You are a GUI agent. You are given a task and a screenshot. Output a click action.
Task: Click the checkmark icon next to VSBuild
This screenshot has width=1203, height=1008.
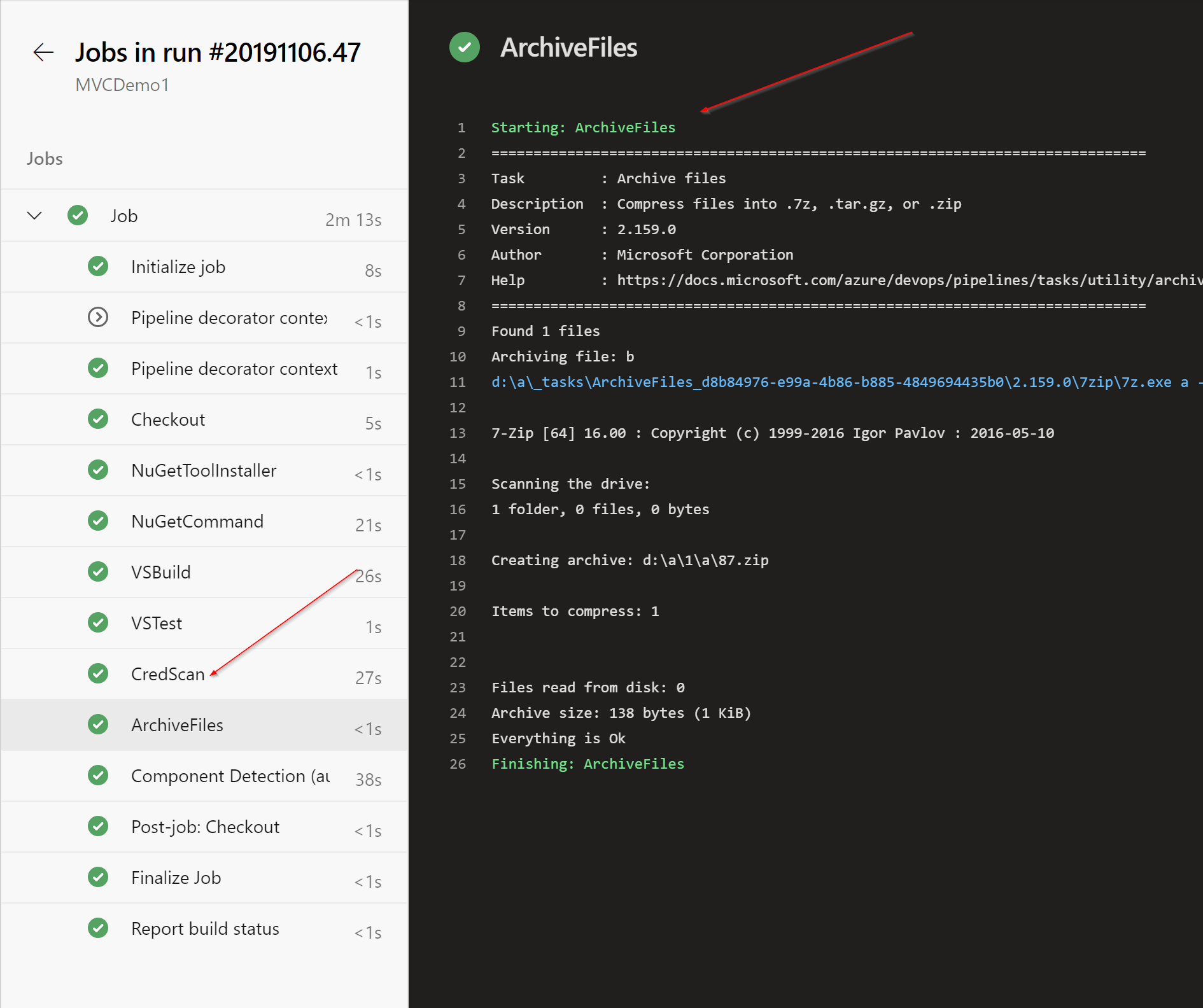coord(98,571)
